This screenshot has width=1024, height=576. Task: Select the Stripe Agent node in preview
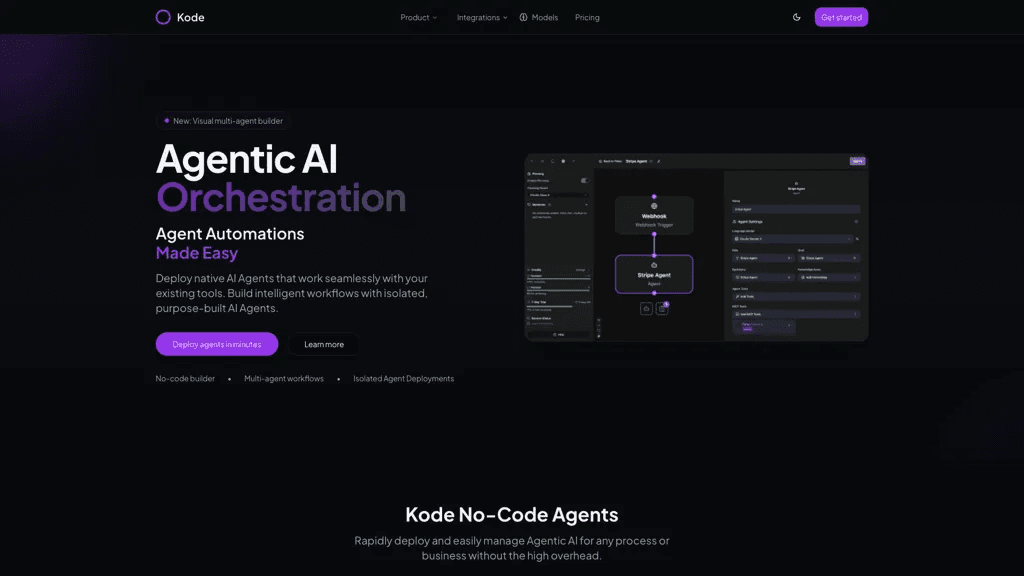click(x=654, y=274)
